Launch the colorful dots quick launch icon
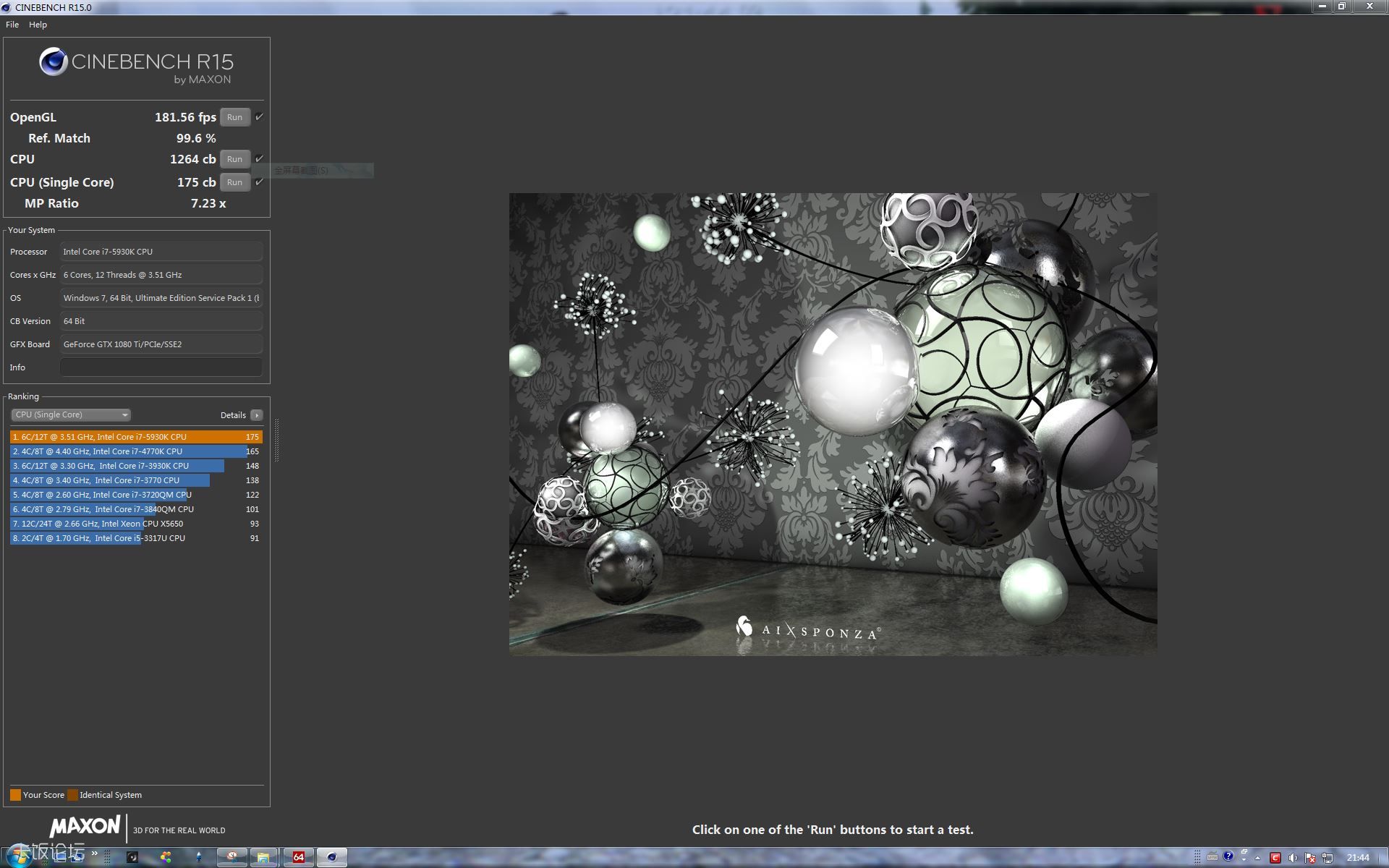The width and height of the screenshot is (1389, 868). coord(166,857)
